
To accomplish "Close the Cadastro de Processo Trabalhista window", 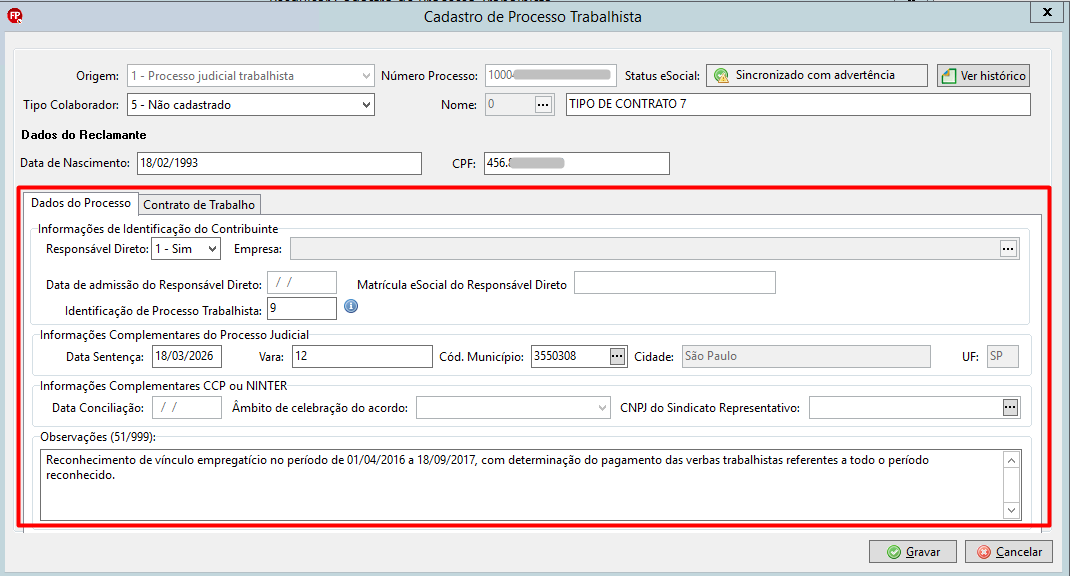I will (x=1047, y=12).
